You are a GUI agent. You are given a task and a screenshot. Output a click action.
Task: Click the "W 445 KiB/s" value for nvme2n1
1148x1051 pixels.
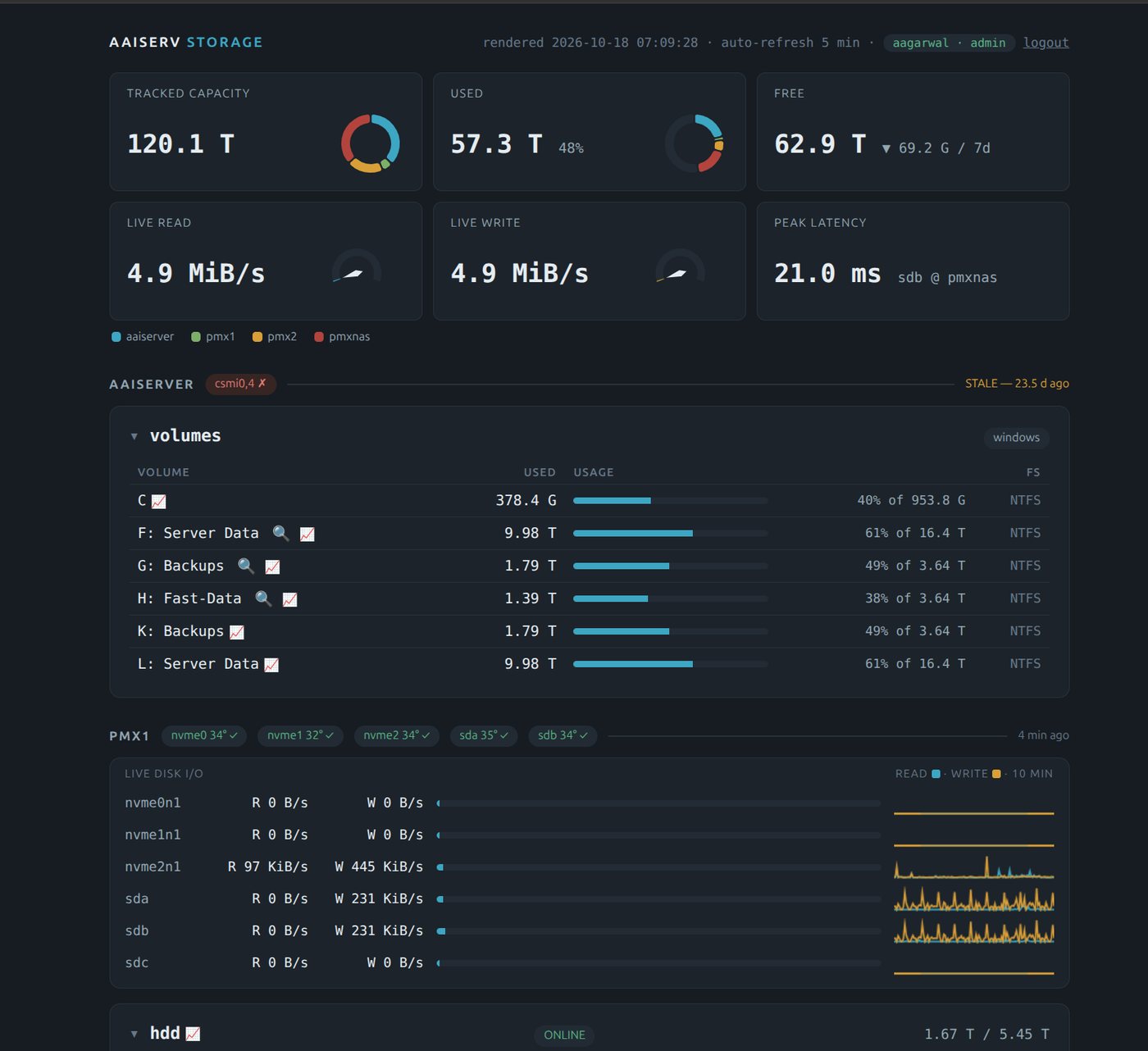(x=379, y=867)
